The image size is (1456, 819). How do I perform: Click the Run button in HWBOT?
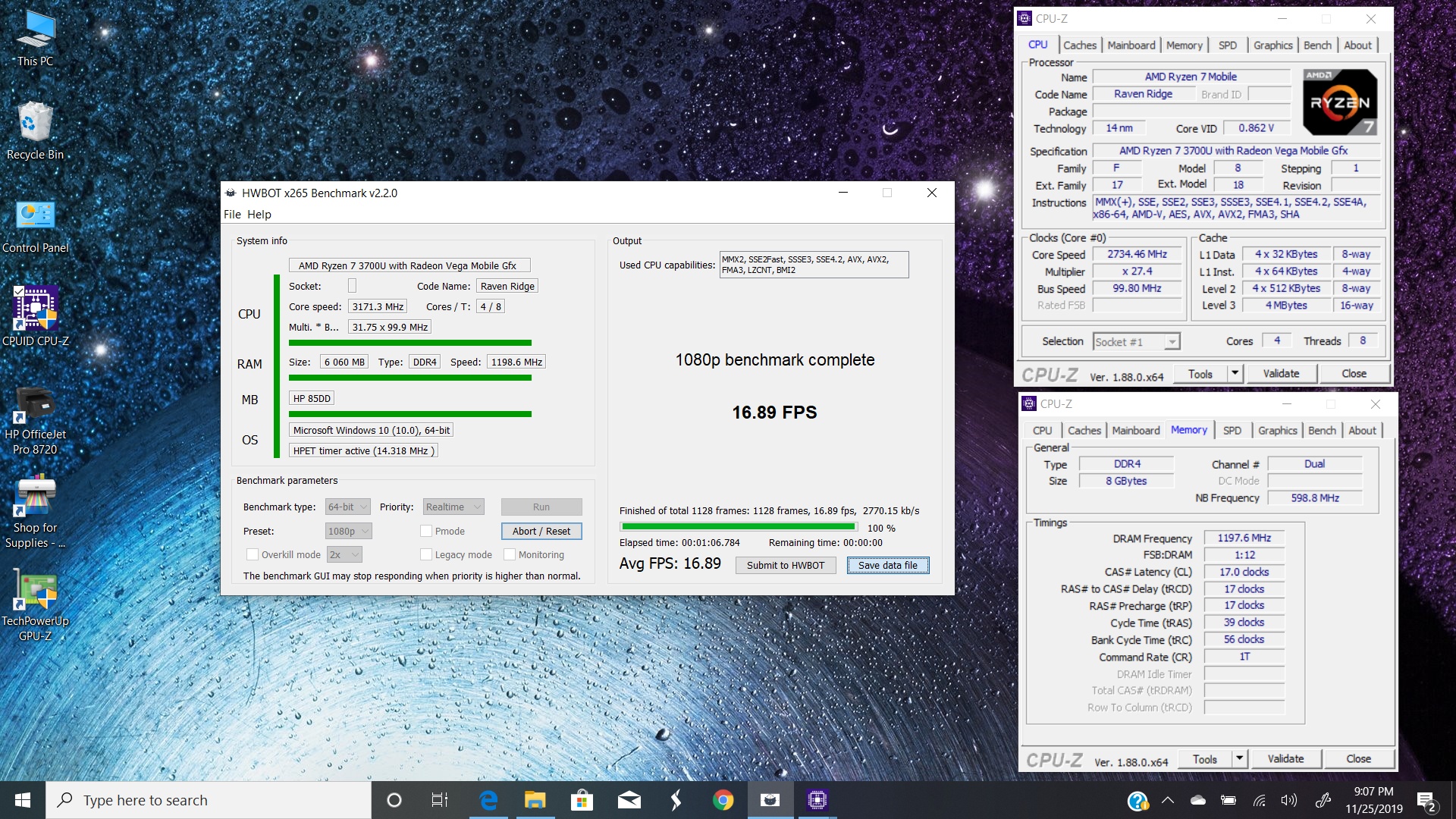click(541, 507)
